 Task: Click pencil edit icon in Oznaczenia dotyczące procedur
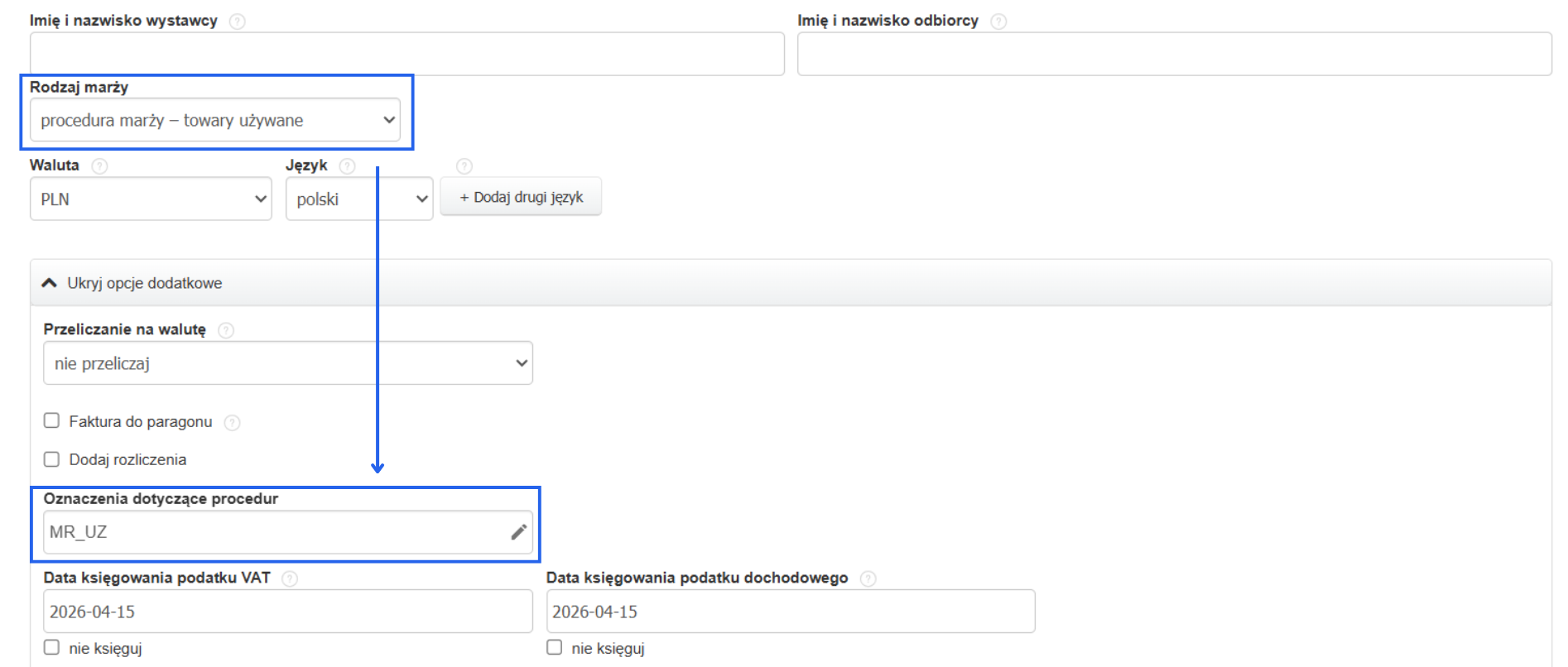click(x=519, y=532)
